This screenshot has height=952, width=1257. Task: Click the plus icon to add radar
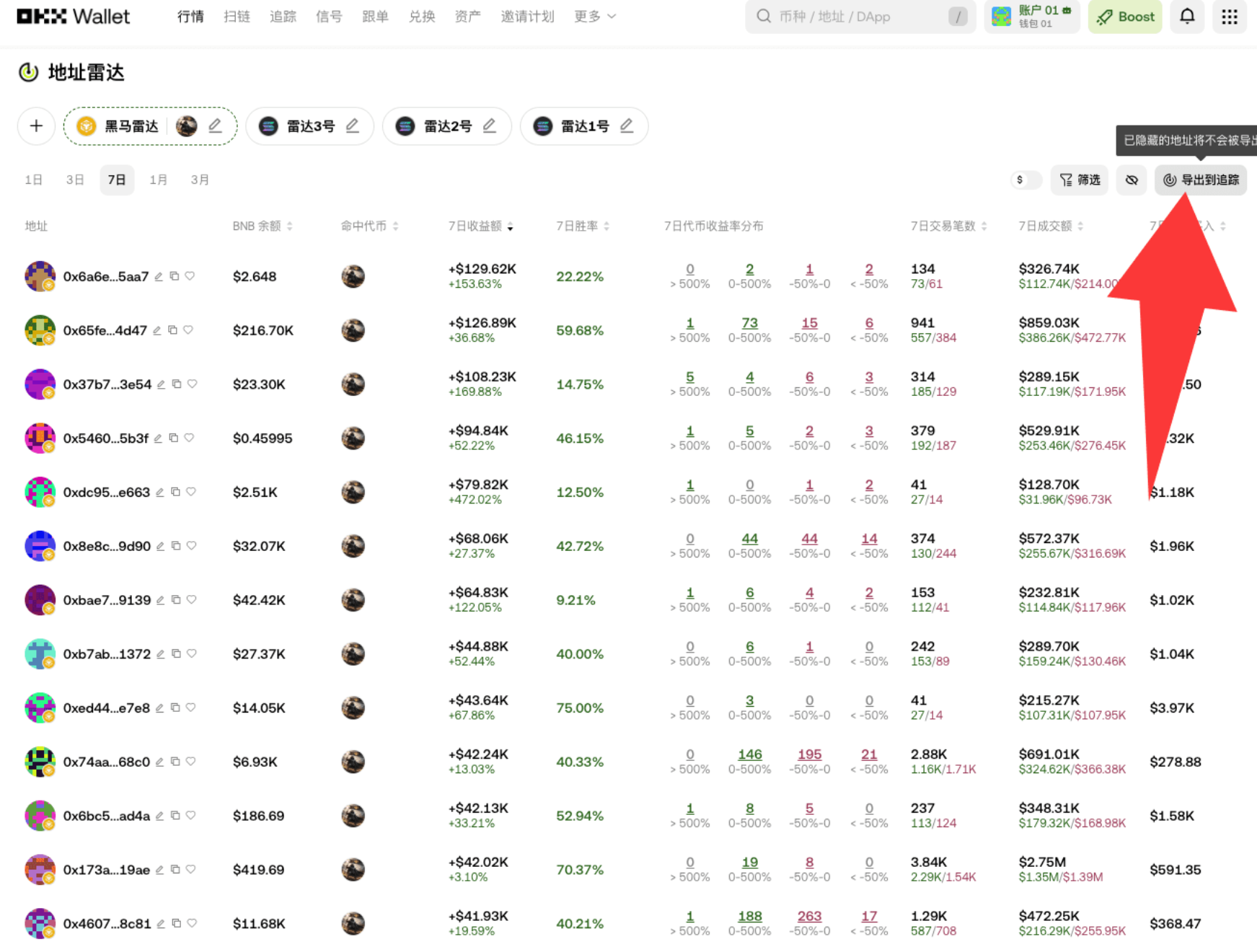tap(36, 126)
